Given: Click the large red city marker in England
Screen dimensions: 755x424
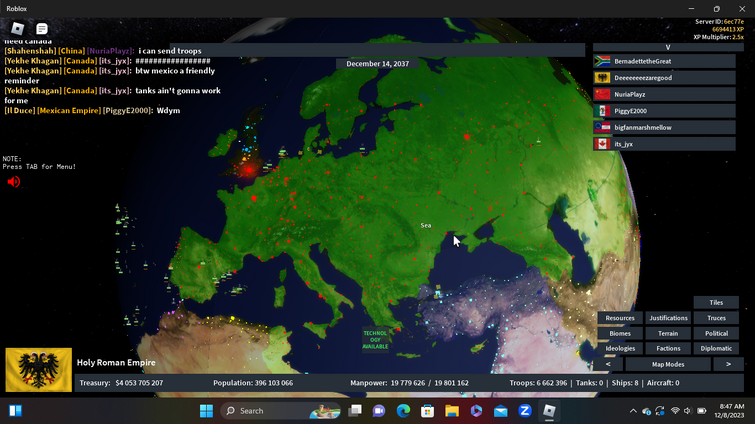Looking at the screenshot, I should [x=249, y=169].
